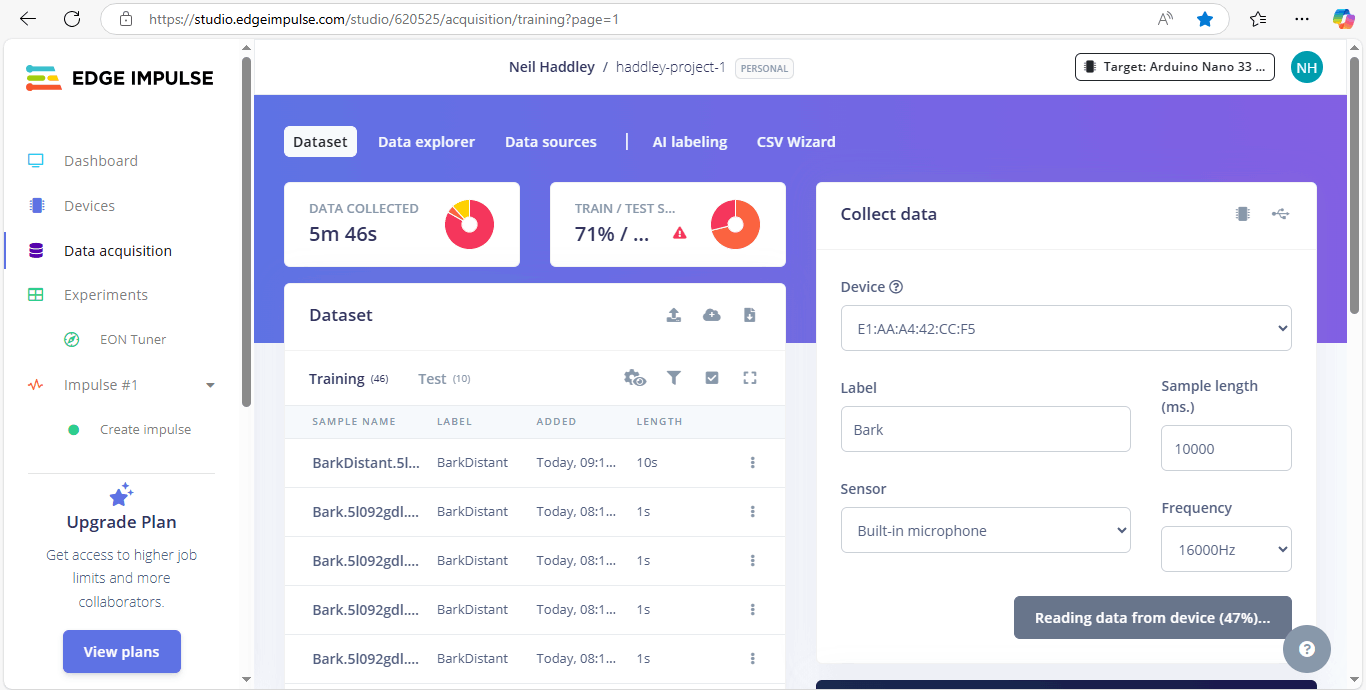The height and width of the screenshot is (690, 1366).
Task: Click the LABEL column header
Action: [x=454, y=422]
